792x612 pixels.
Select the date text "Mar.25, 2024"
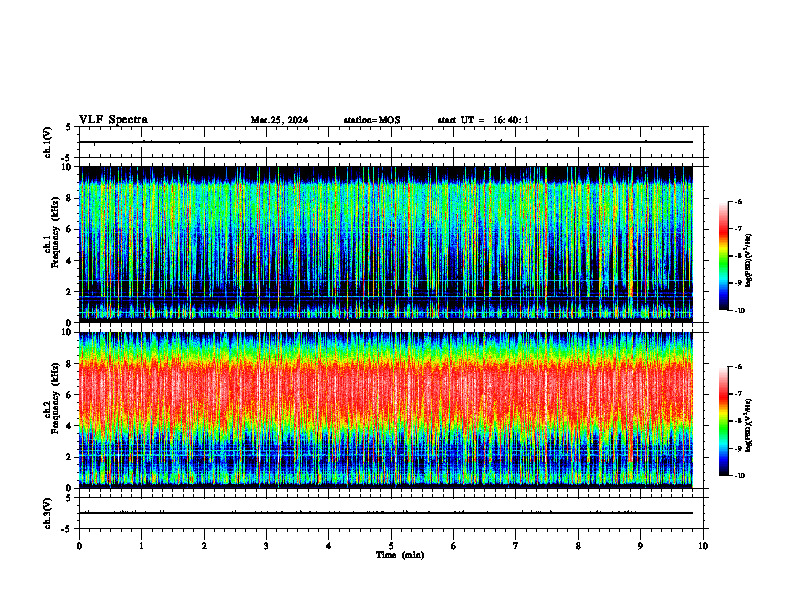(279, 120)
